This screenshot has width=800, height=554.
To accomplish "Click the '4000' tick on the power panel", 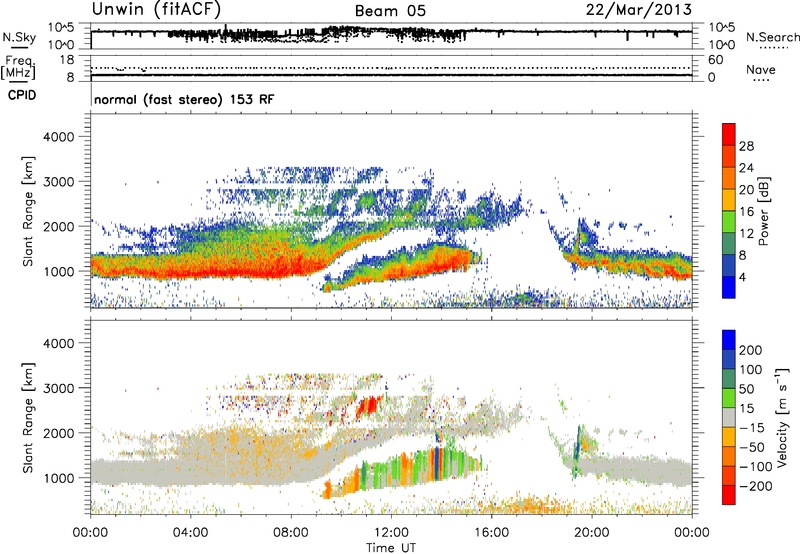I will pos(59,137).
